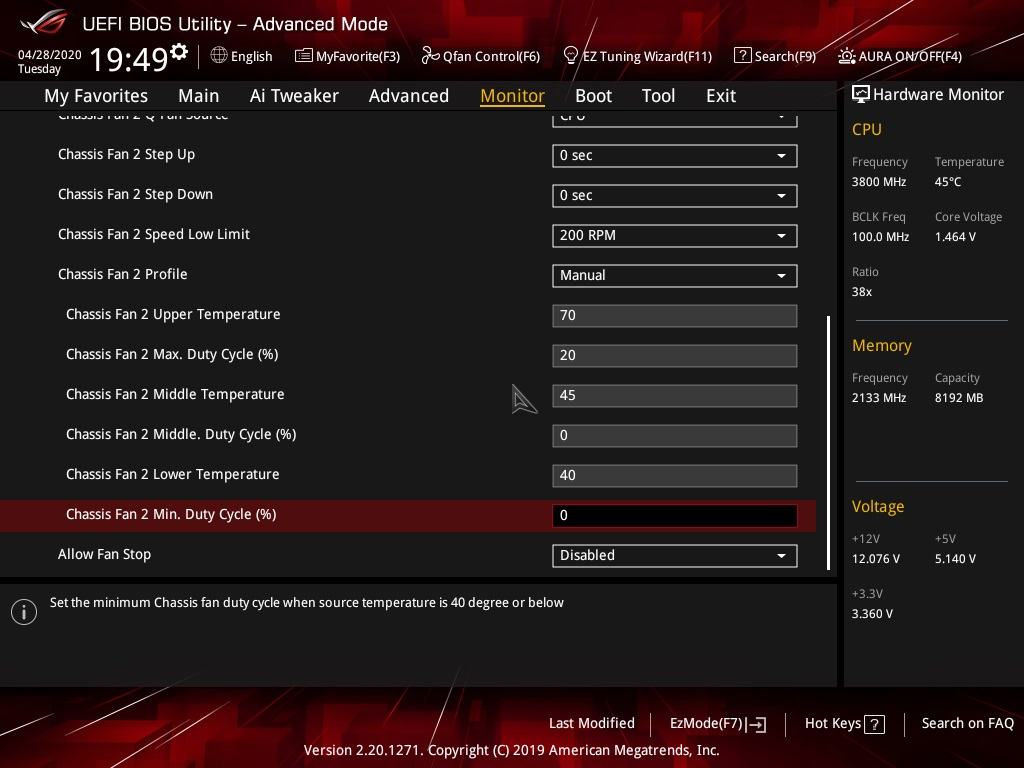Image resolution: width=1024 pixels, height=768 pixels.
Task: Select the Chassis Fan 2 Step Up label
Action: click(126, 155)
